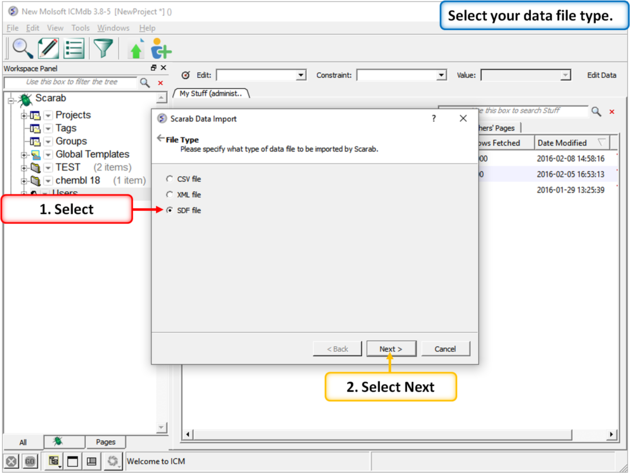This screenshot has height=473, width=630.
Task: Click the pencil edit toolbar icon
Action: point(48,48)
